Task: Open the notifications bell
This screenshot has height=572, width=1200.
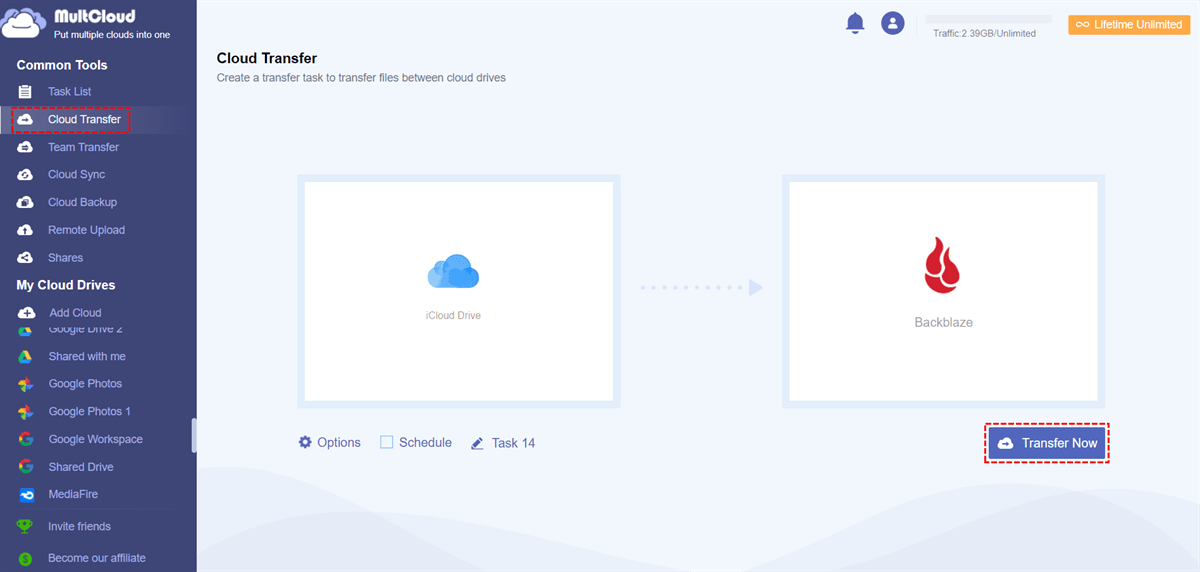Action: 855,23
